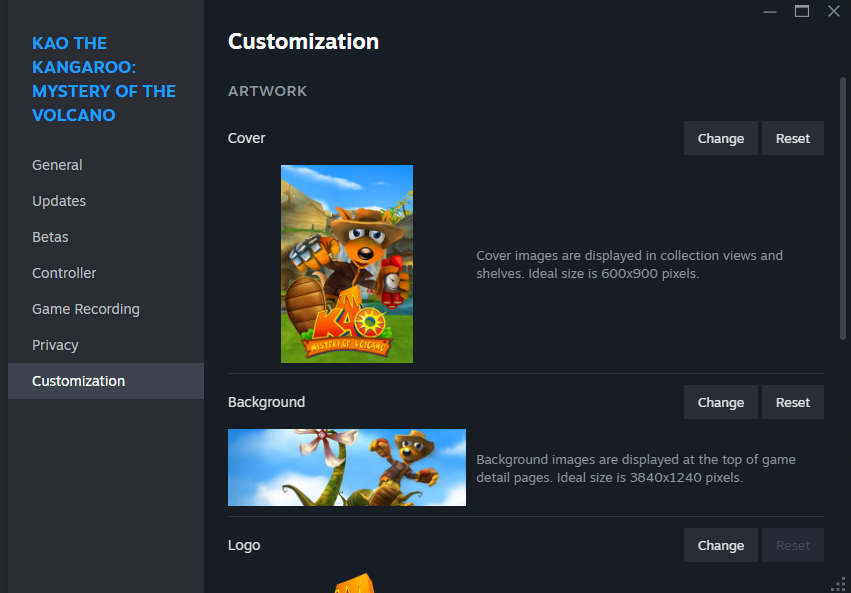Change the Background image
Viewport: 851px width, 593px height.
[720, 402]
